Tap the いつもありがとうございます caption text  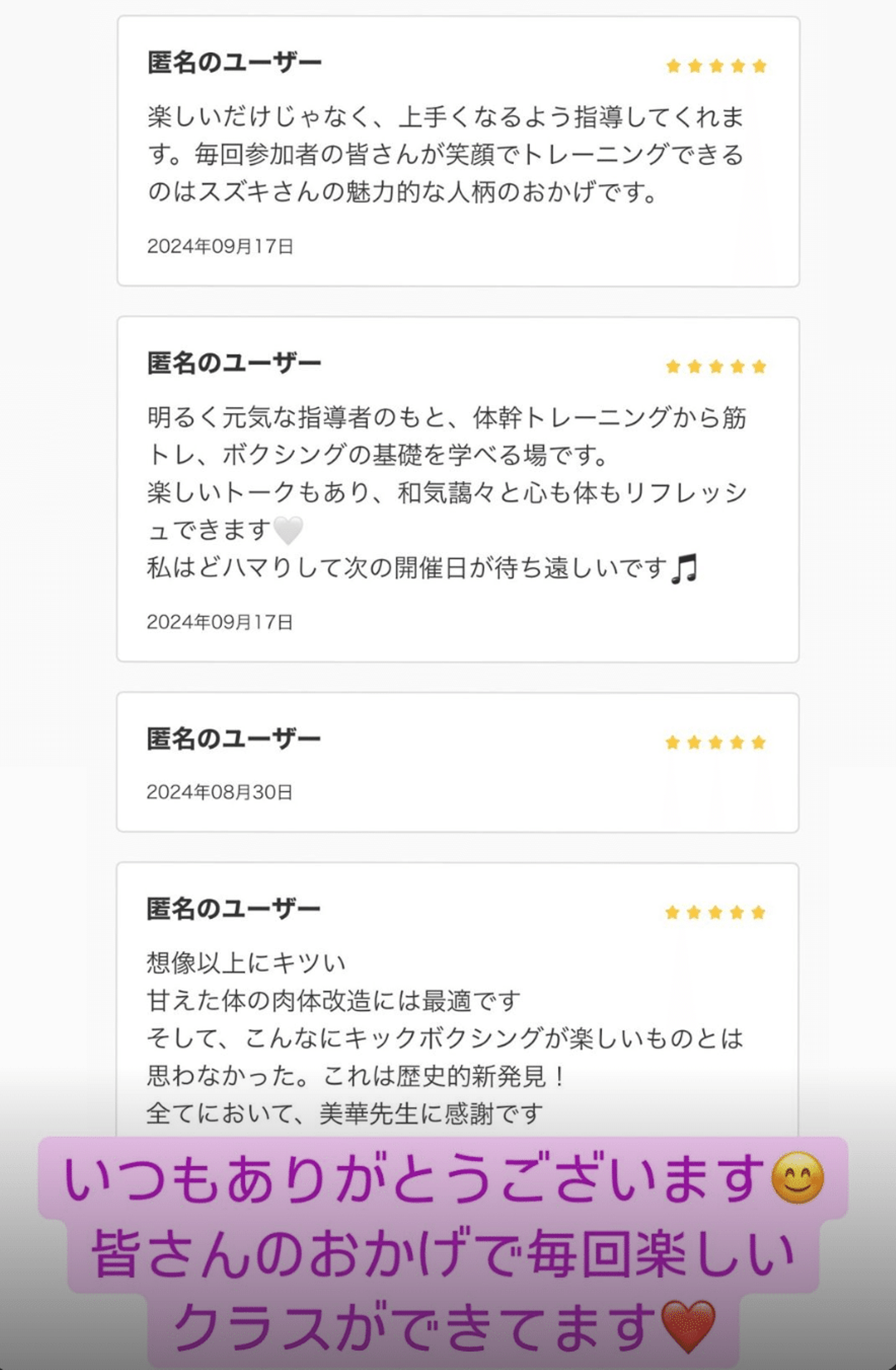coord(414,1178)
